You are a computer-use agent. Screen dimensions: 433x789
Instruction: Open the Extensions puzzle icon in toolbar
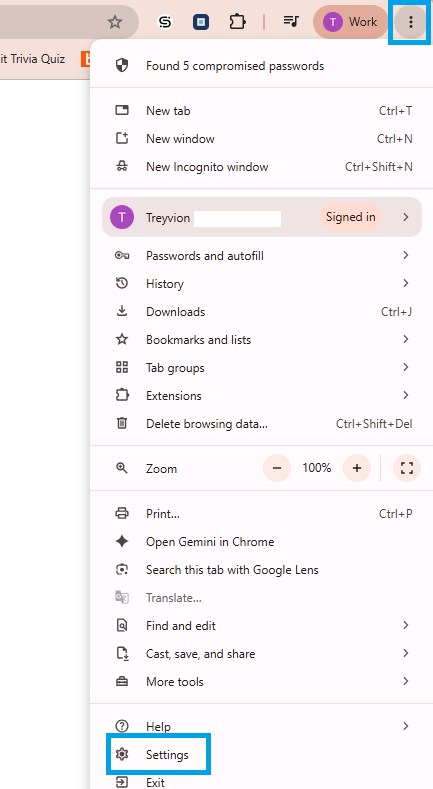coord(237,22)
